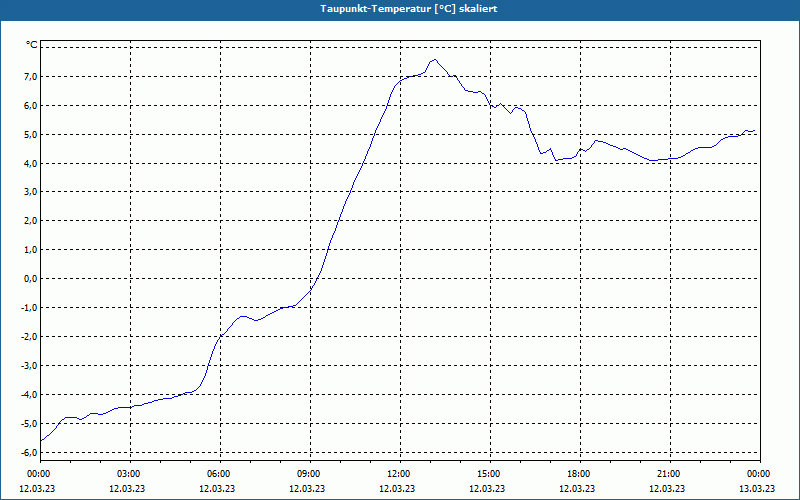The image size is (800, 500).
Task: Select the 12.03.23 date beneath 03:00
Action: (127, 488)
